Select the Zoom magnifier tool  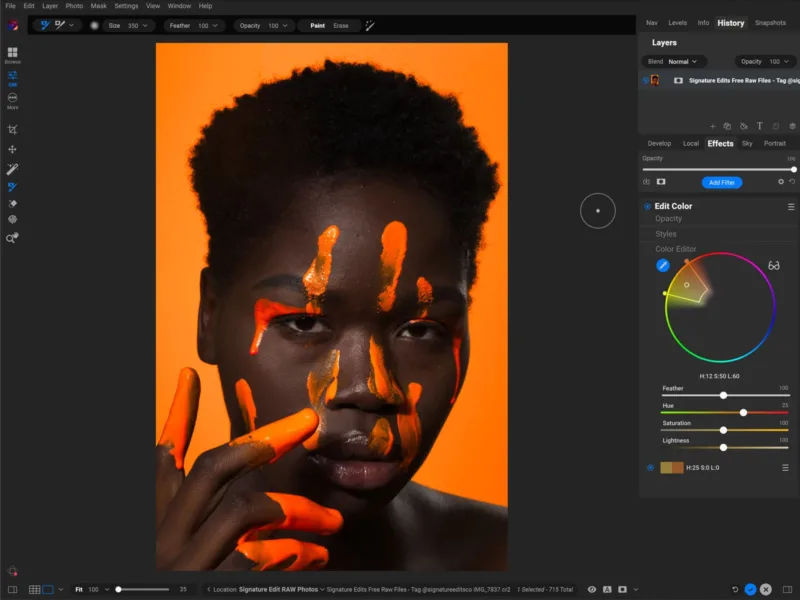tap(13, 238)
